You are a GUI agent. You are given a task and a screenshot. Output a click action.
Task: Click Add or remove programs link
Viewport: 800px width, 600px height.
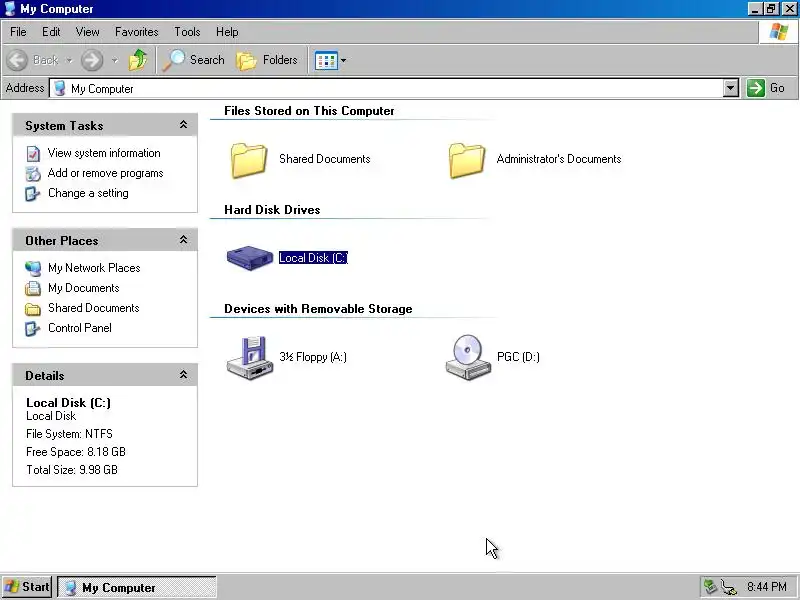pos(106,173)
